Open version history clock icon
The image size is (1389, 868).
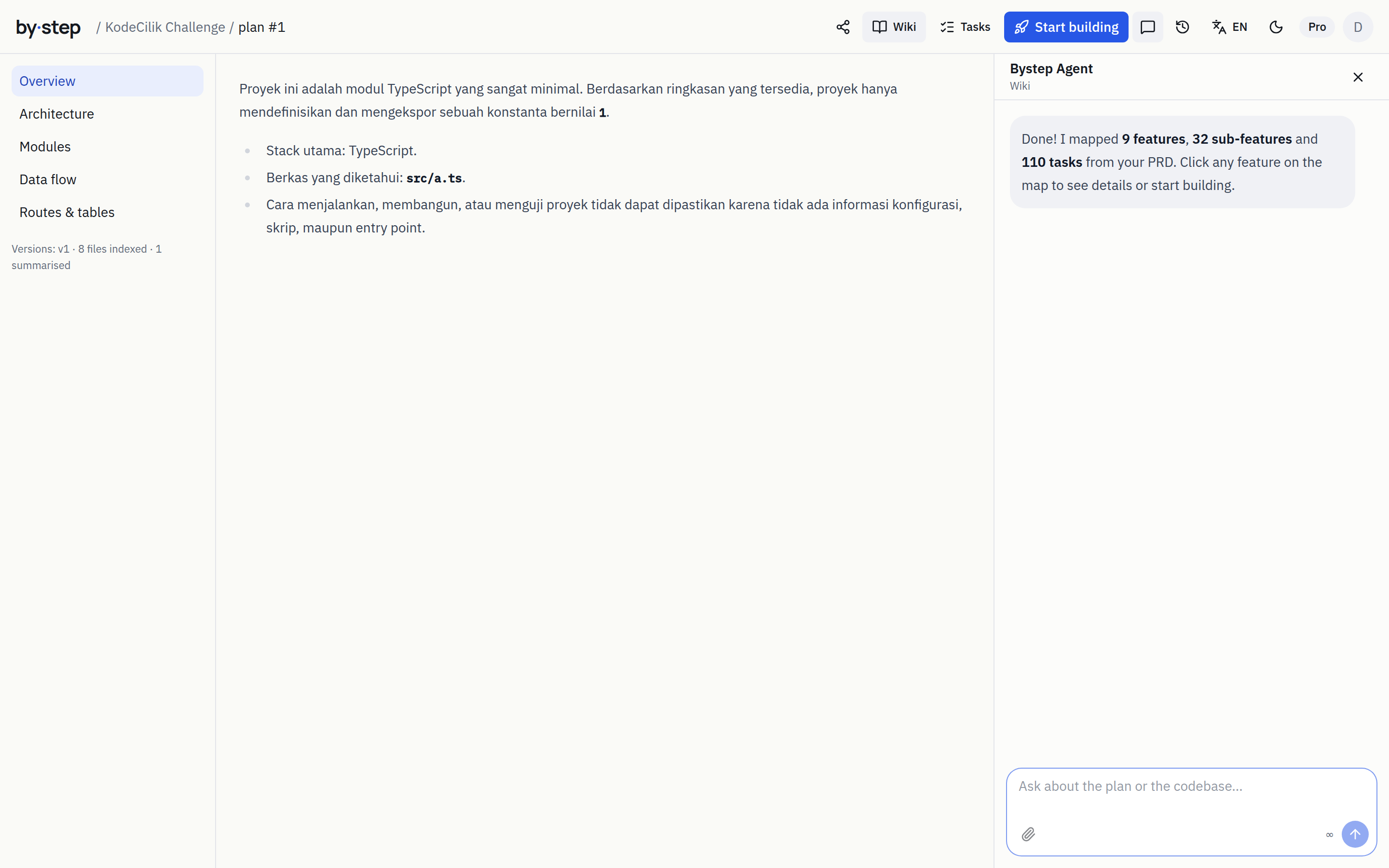coord(1183,27)
